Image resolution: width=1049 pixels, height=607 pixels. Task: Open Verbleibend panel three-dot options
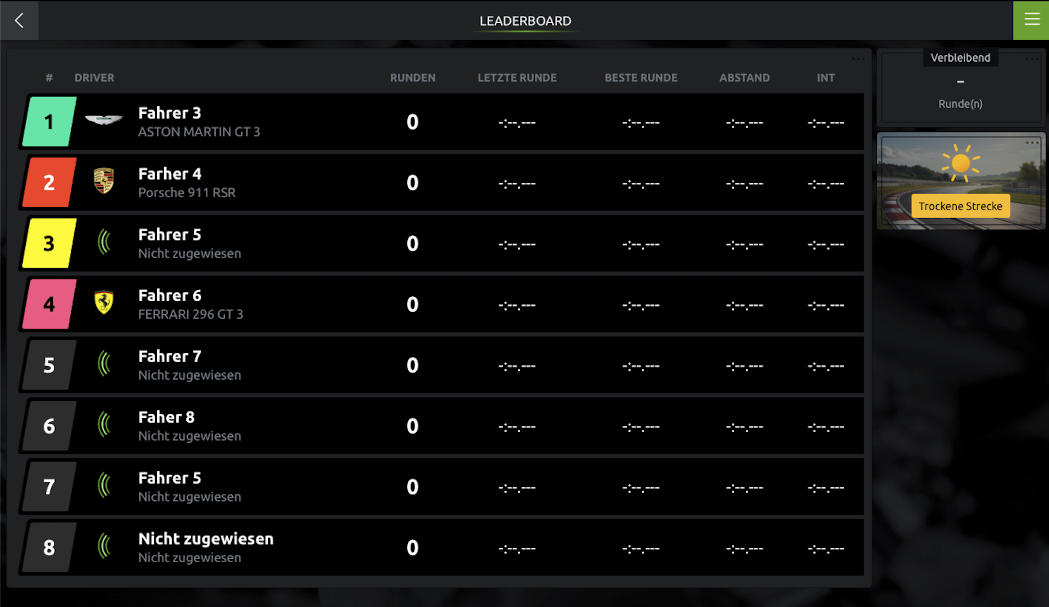(x=1032, y=59)
